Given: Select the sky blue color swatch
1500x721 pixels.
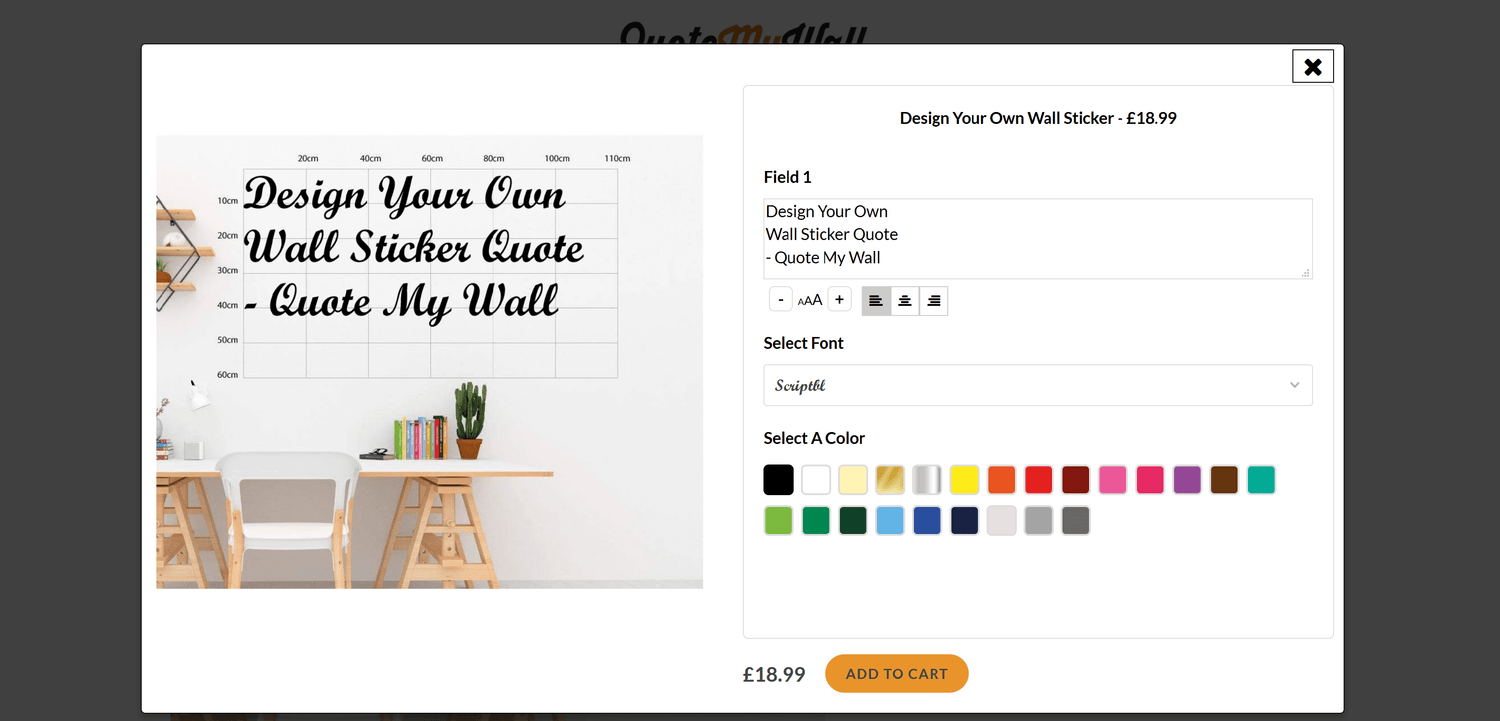Looking at the screenshot, I should [890, 520].
